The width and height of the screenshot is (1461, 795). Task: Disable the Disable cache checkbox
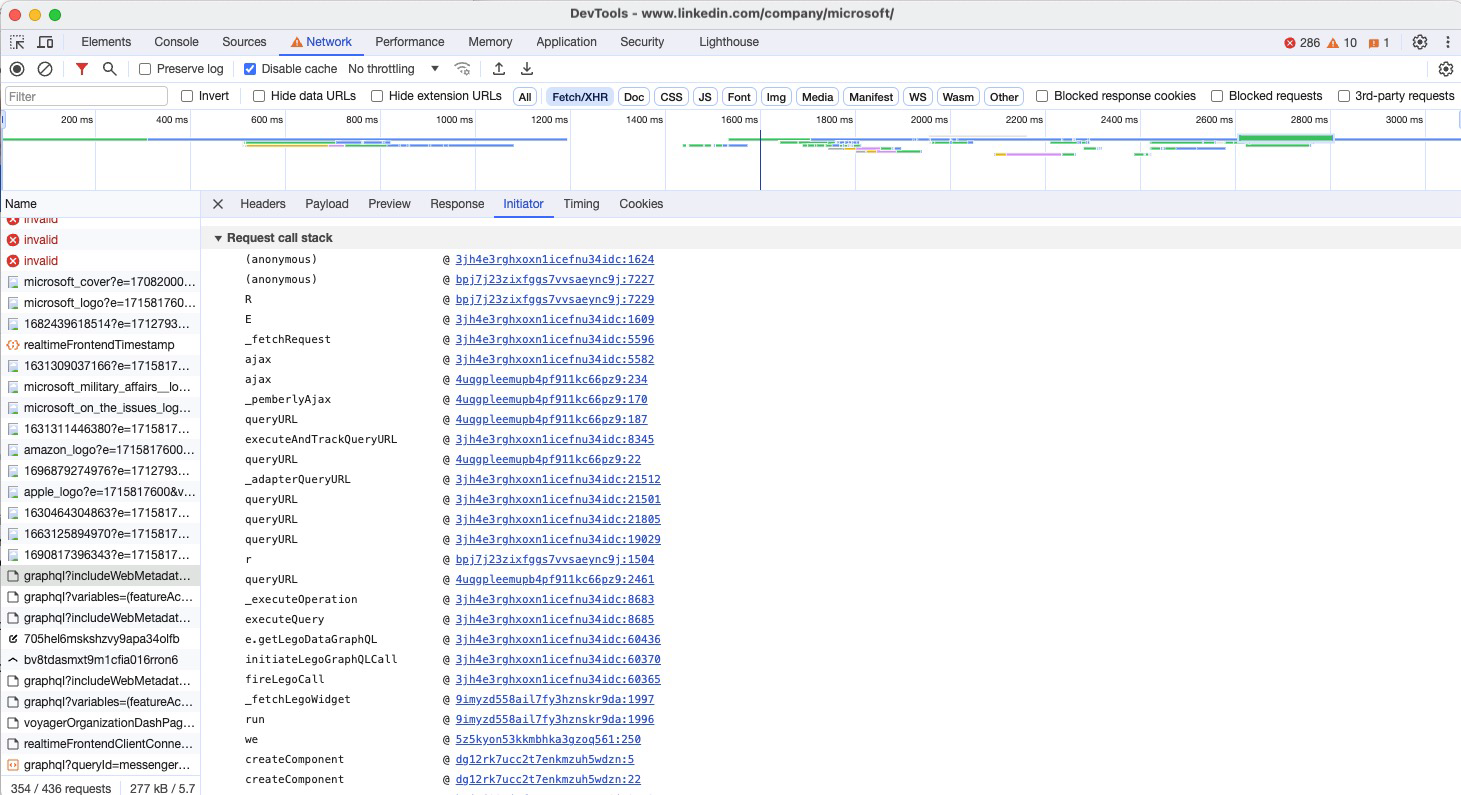[249, 69]
